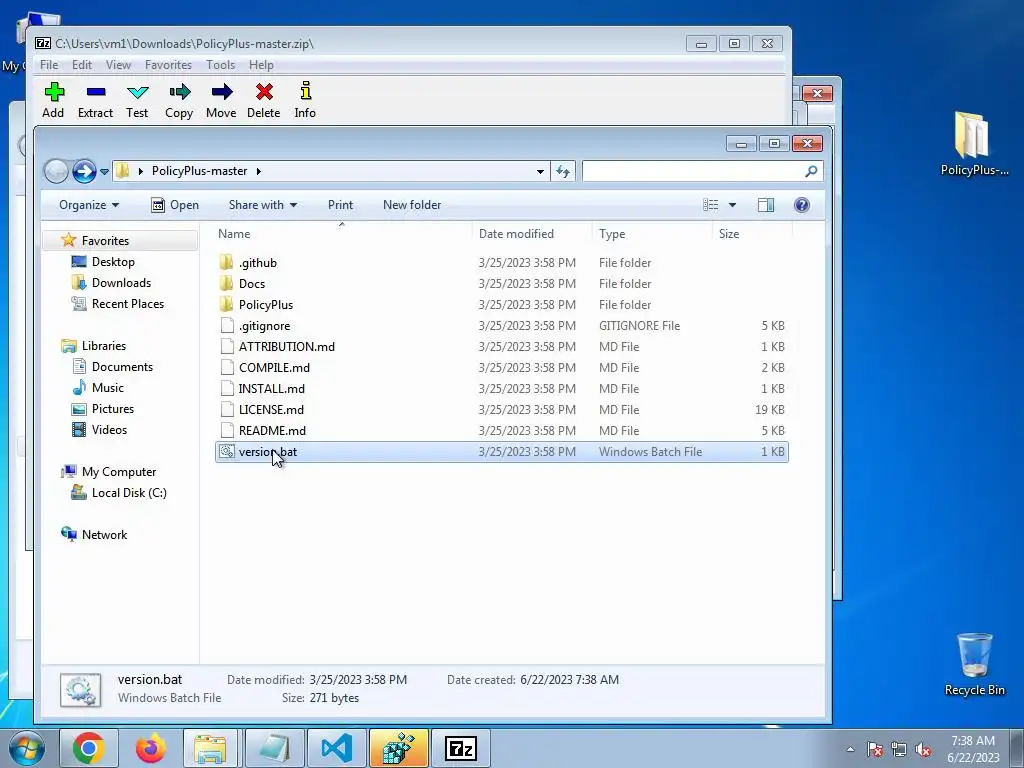Change the view layout icon
The width and height of the screenshot is (1024, 768).
click(711, 205)
